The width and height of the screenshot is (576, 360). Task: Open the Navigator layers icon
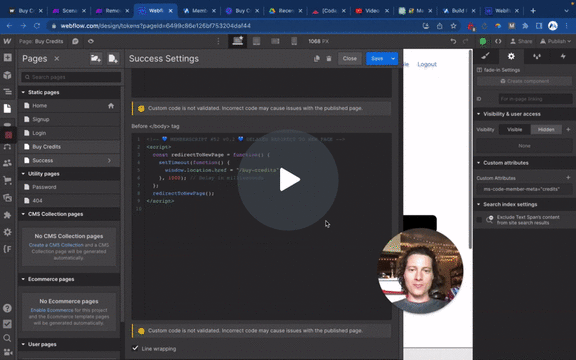click(7, 92)
